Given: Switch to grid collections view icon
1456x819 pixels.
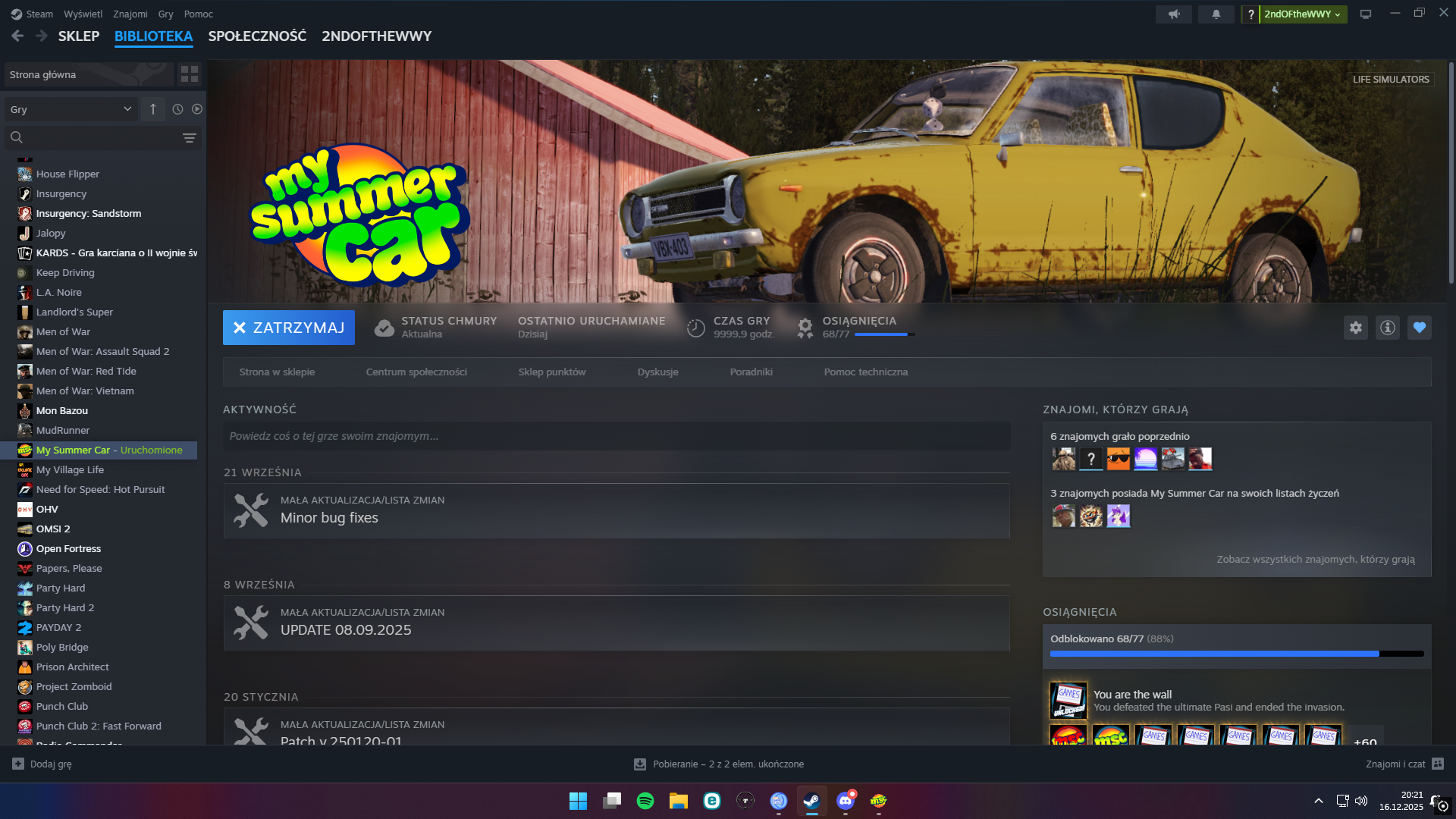Looking at the screenshot, I should click(x=189, y=74).
